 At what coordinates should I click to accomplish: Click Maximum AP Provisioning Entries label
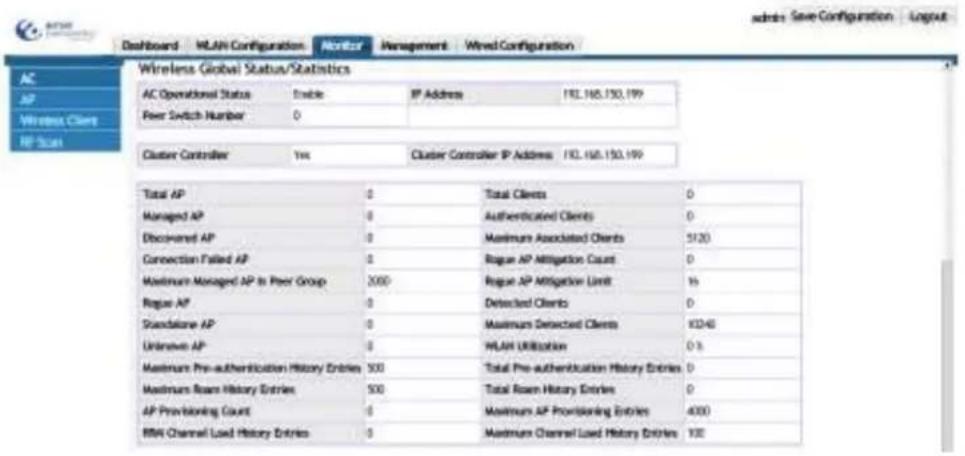(566, 411)
